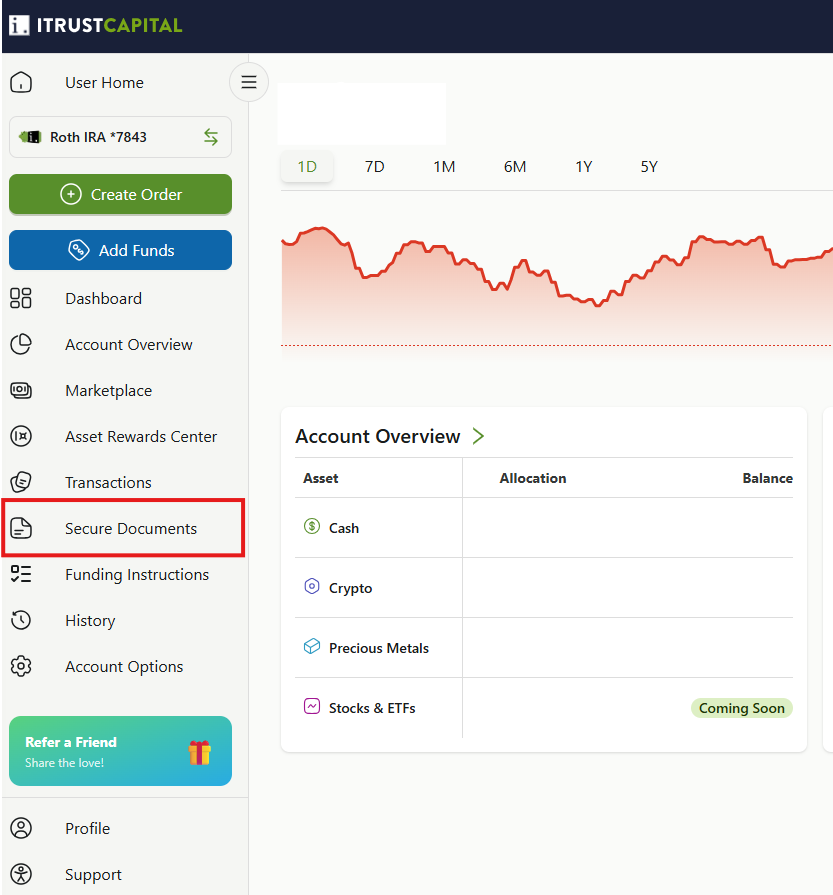This screenshot has height=895, width=833.
Task: Click the Crypto asset row label
Action: pos(351,588)
